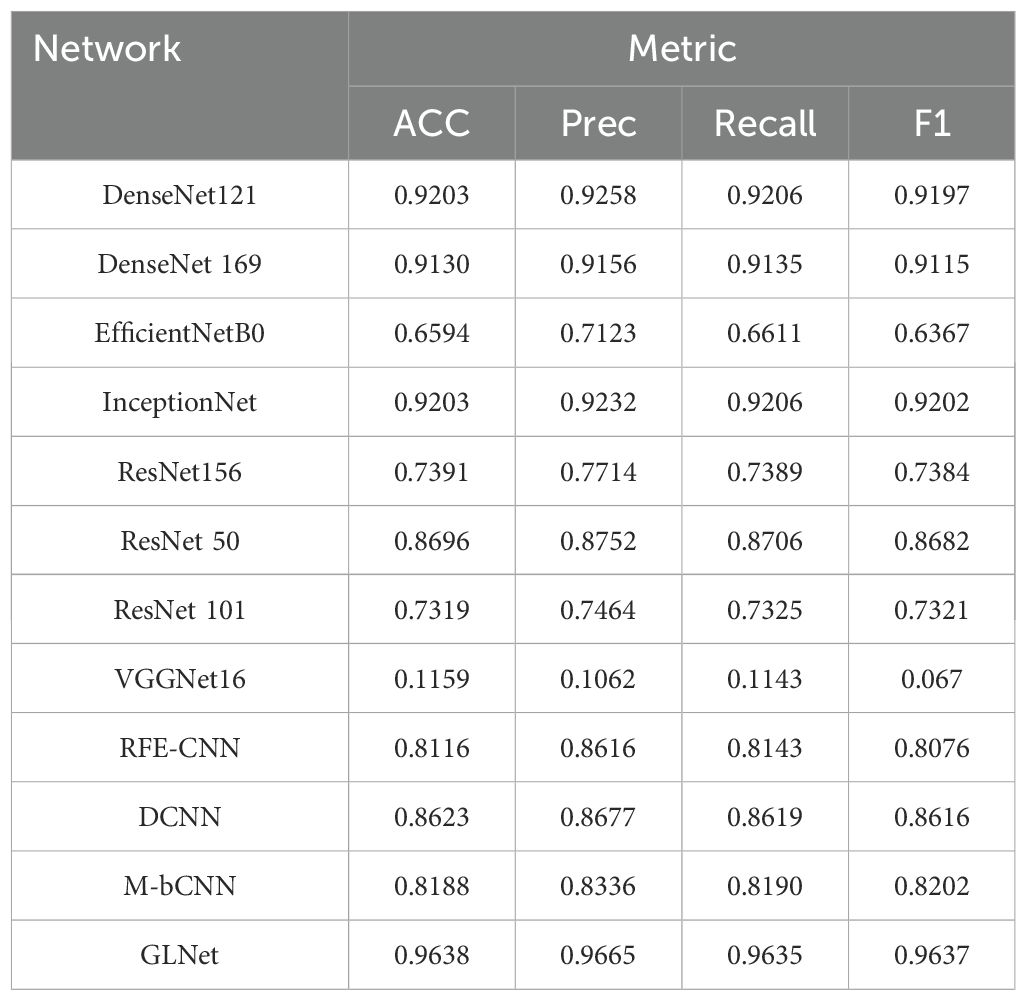Select the VGGNet16 row label
The width and height of the screenshot is (1026, 1000).
pos(179,679)
